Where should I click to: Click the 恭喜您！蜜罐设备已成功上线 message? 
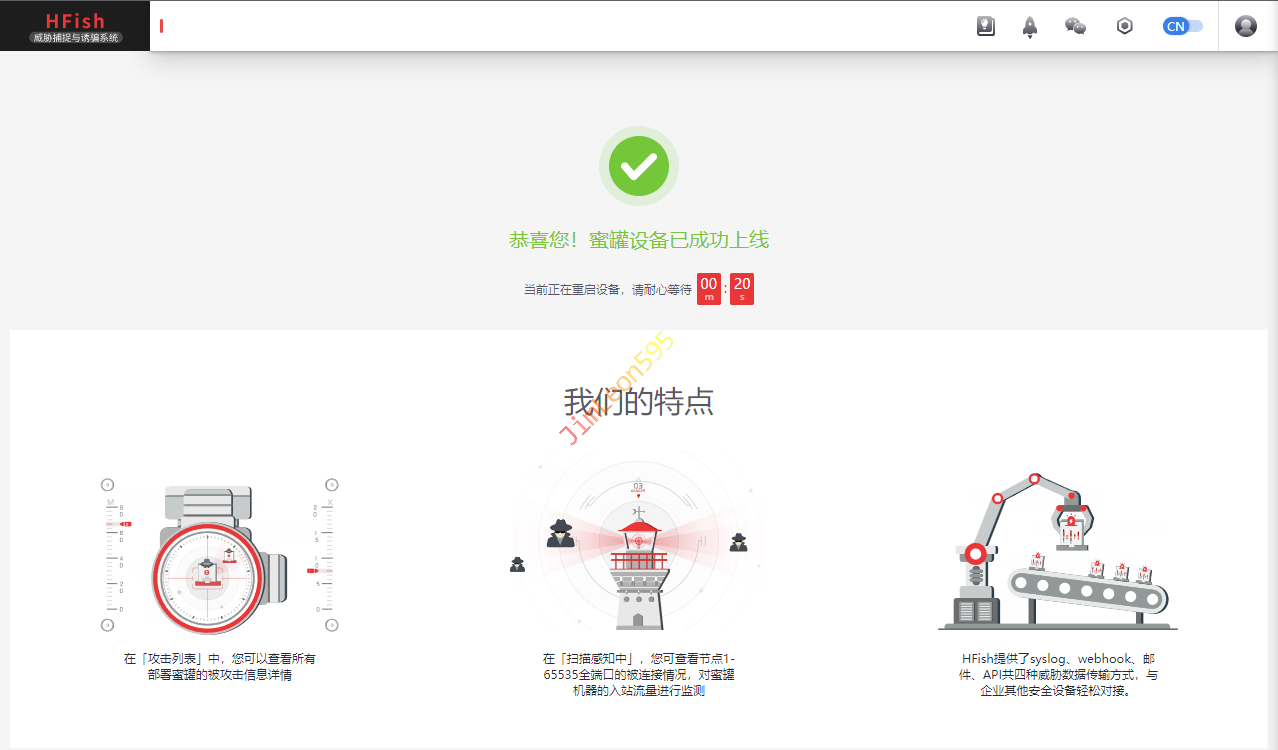click(639, 240)
